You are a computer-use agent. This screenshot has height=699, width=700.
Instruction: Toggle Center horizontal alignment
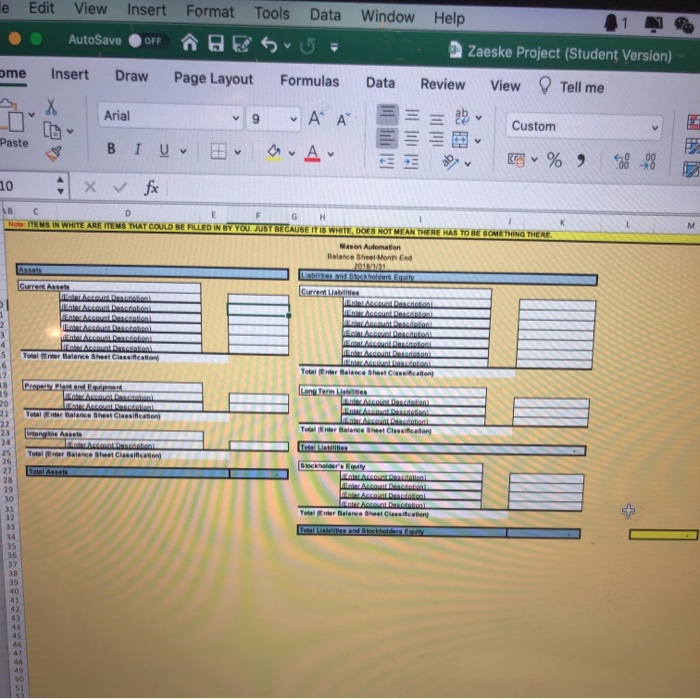412,139
